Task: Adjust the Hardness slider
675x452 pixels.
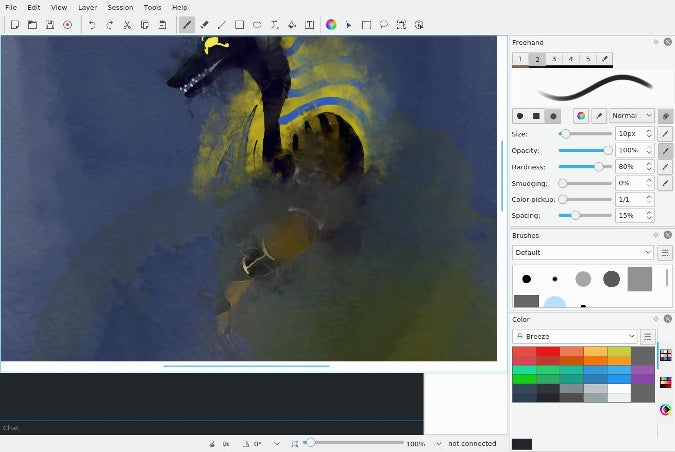Action: point(585,167)
